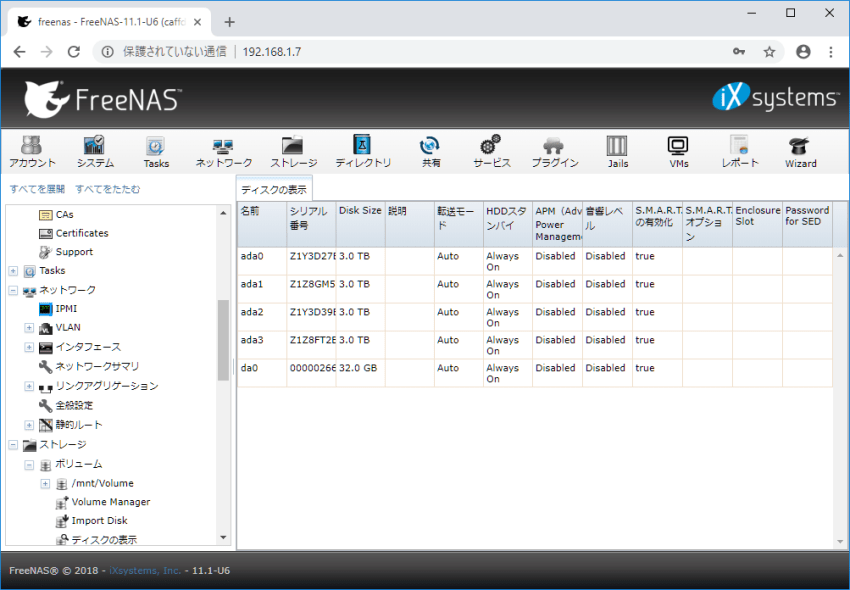Screen dimensions: 850x590
Task: Collapse the ボリューム tree node
Action: [29, 464]
